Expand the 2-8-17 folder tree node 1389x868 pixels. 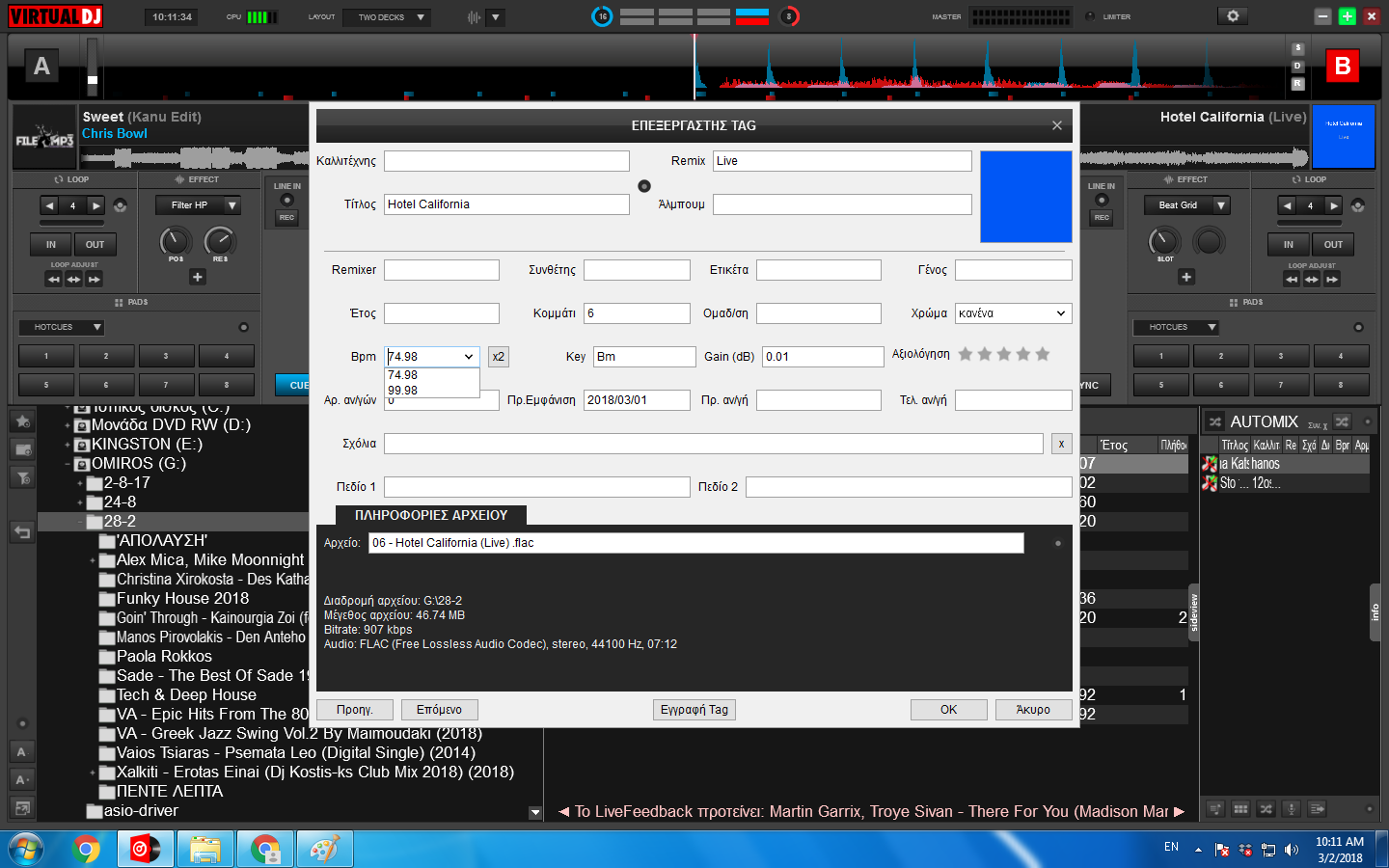[80, 483]
